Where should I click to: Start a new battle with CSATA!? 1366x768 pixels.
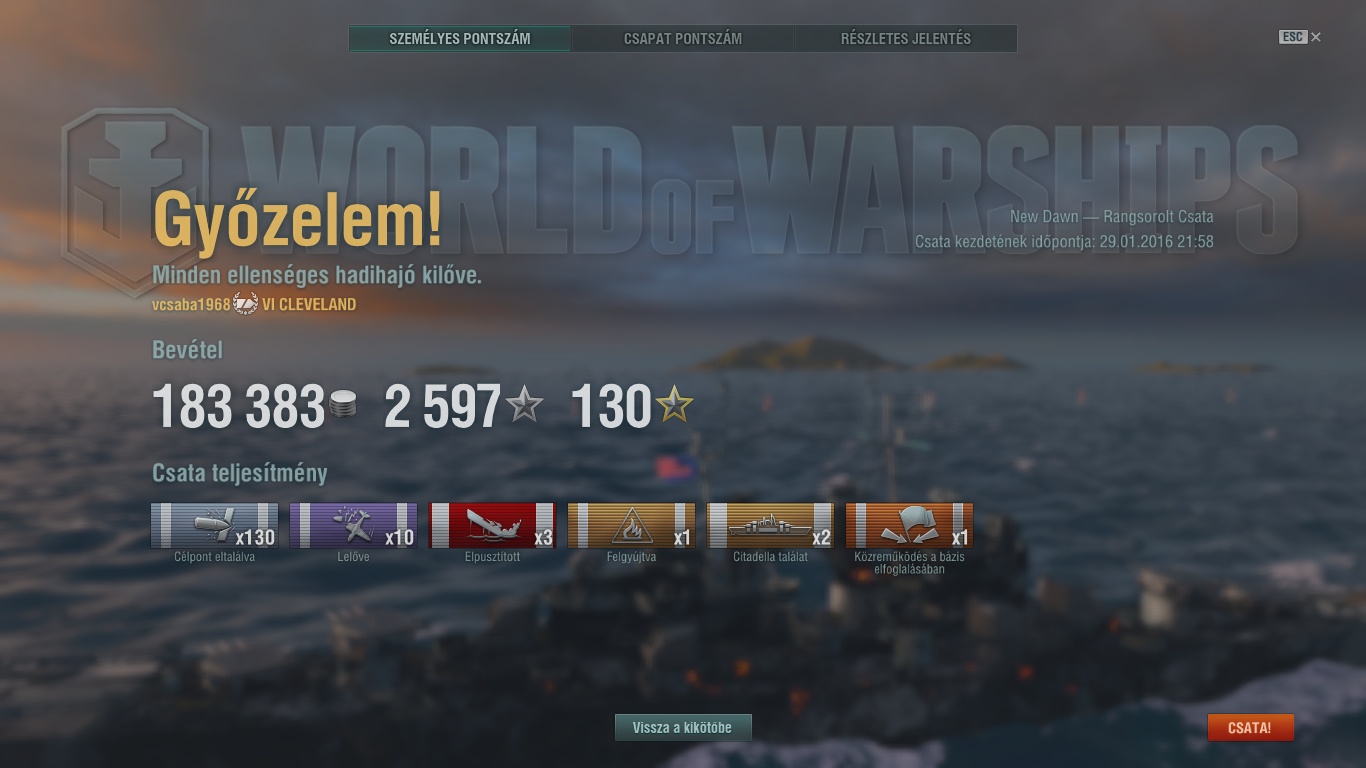click(1250, 728)
